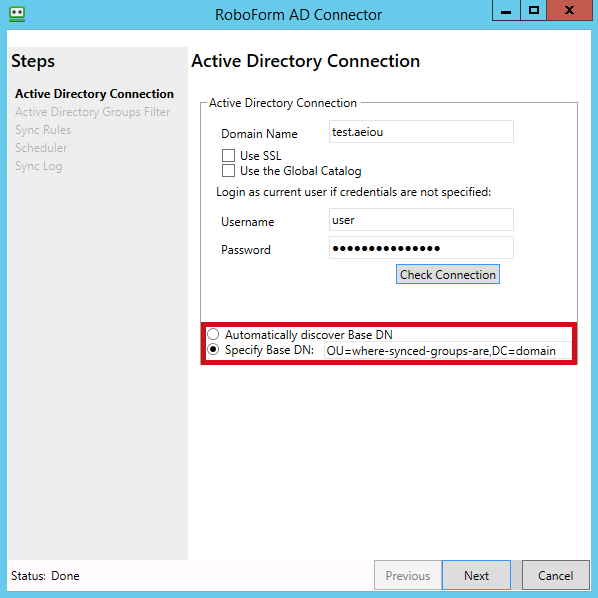Click into the Username text field
The width and height of the screenshot is (598, 598).
(421, 220)
